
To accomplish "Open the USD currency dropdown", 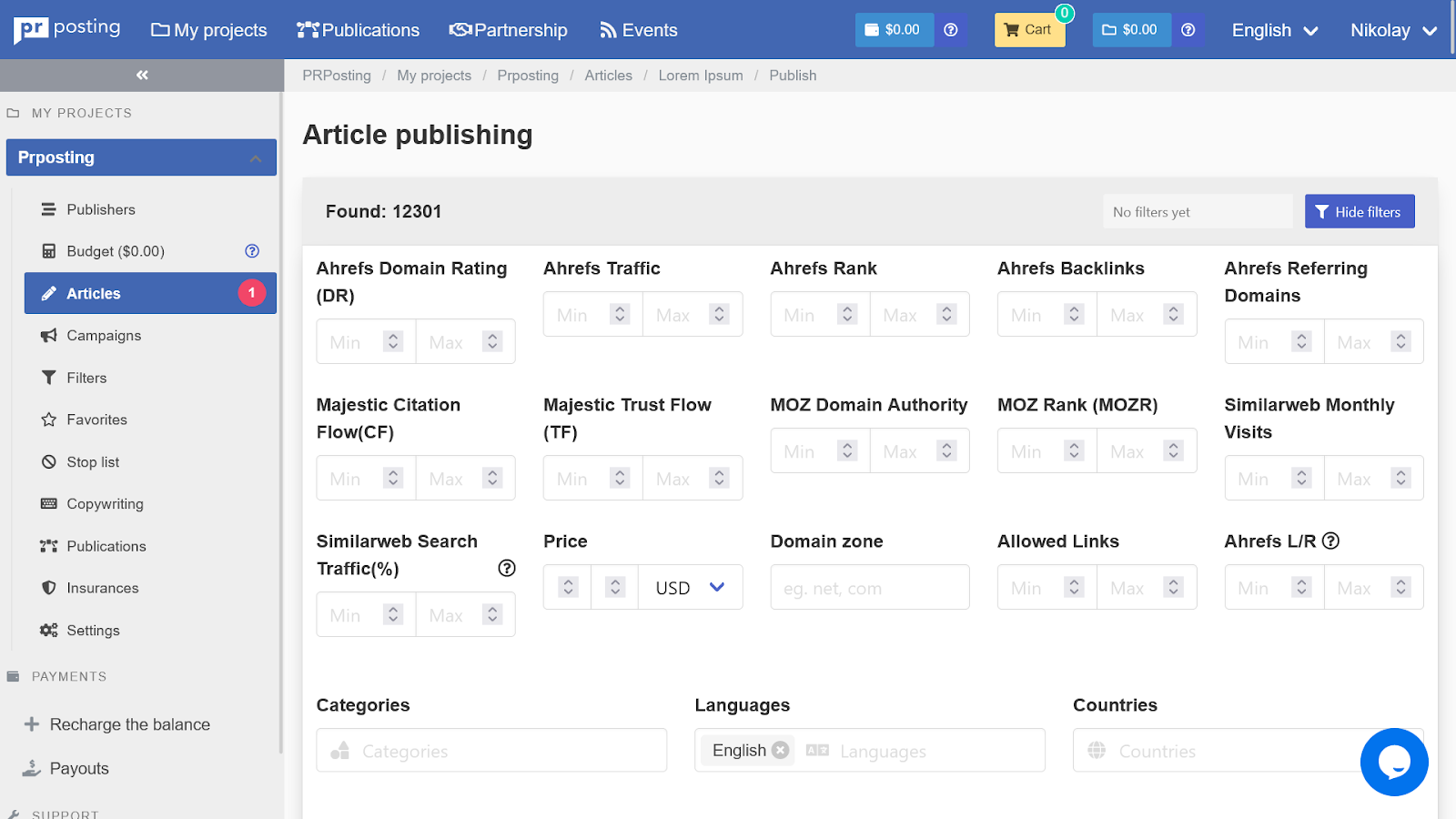I will (690, 588).
